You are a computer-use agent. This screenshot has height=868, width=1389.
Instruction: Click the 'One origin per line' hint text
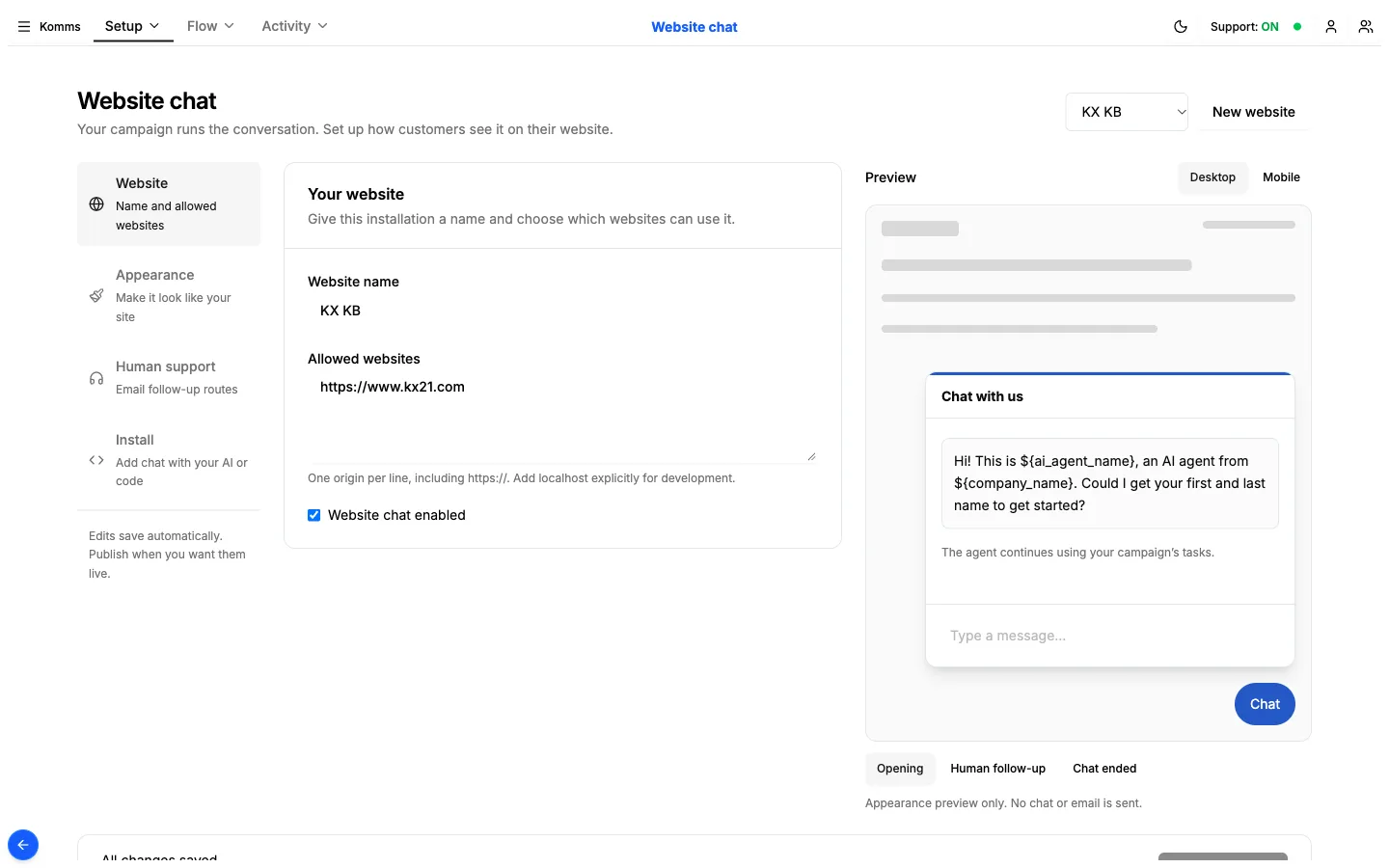[x=521, y=478]
